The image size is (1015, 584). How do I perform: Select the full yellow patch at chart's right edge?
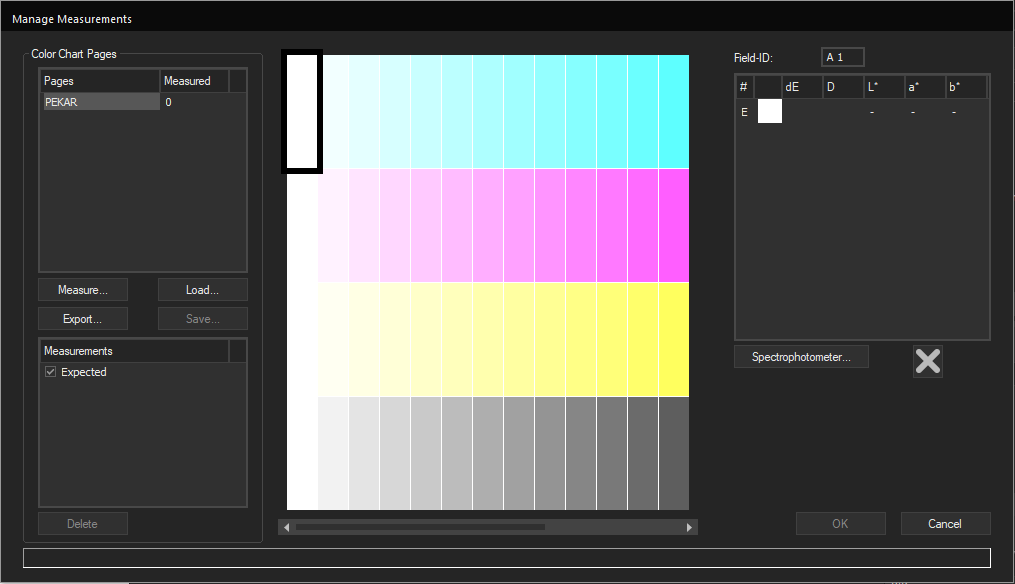pos(674,339)
